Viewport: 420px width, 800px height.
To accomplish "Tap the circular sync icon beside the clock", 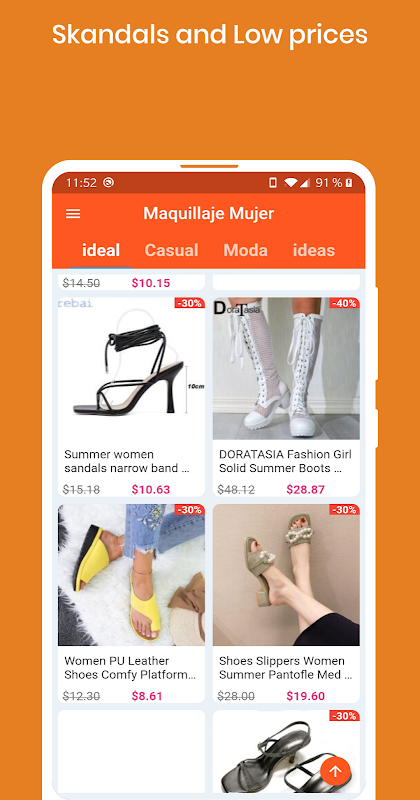I will coord(108,183).
